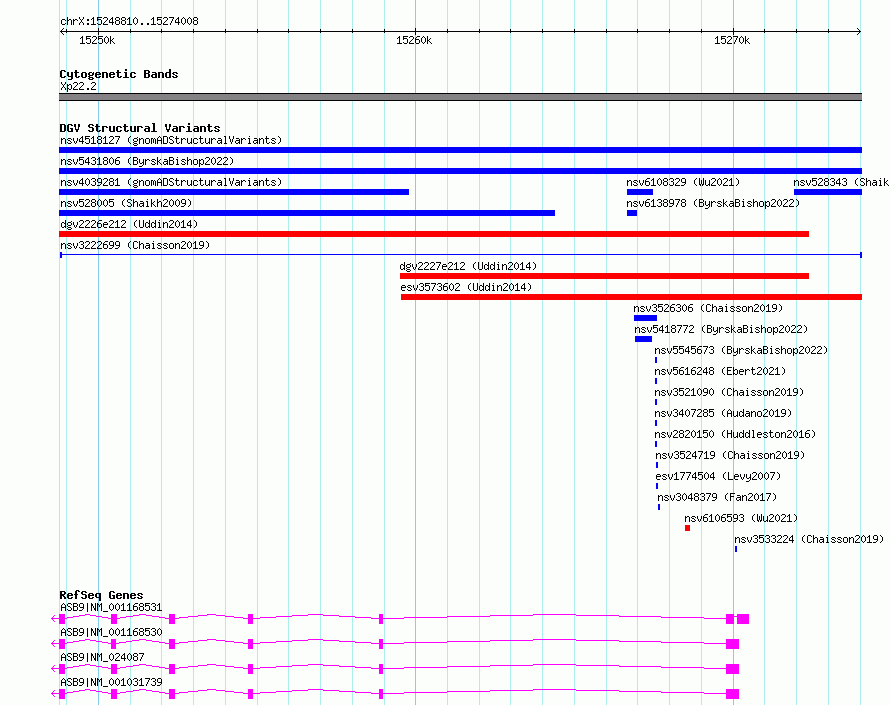Click the esv3573602 Uddin2014 label

click(x=466, y=287)
